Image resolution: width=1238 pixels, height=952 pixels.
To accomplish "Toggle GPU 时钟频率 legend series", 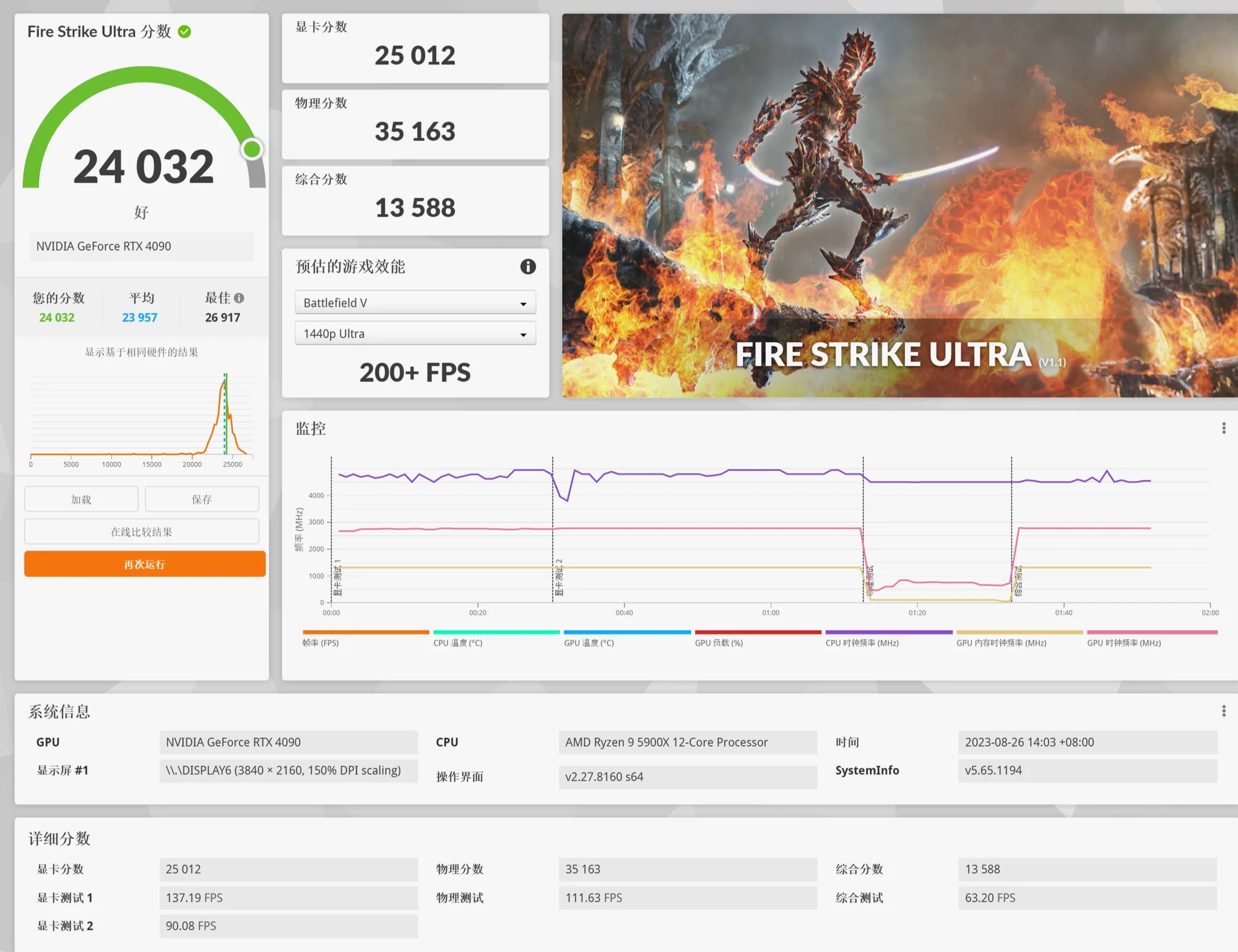I will pos(1152,639).
